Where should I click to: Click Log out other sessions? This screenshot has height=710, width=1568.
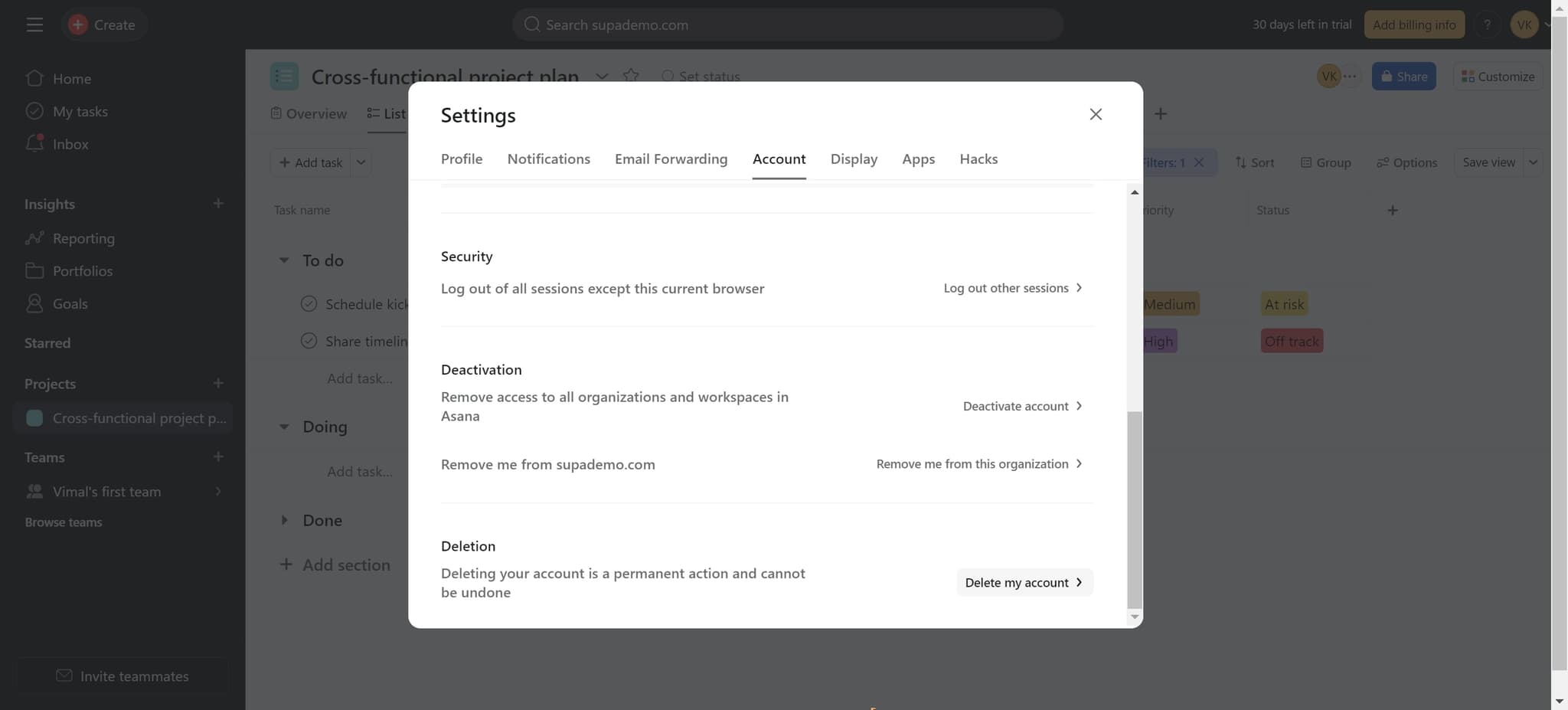point(1012,288)
